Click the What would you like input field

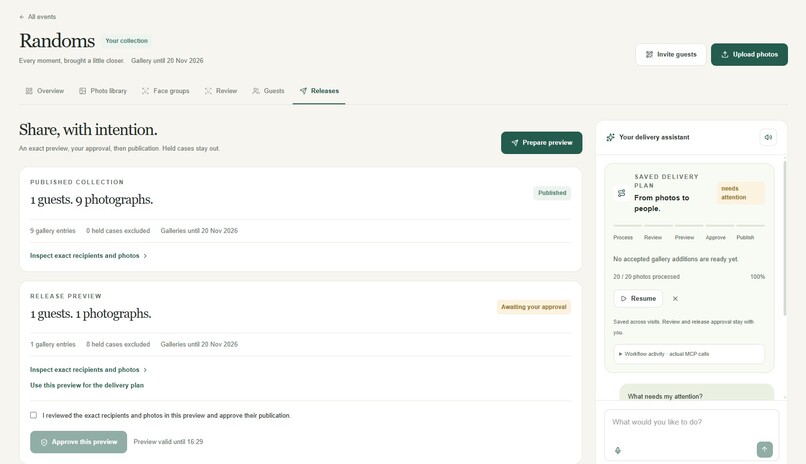click(691, 422)
